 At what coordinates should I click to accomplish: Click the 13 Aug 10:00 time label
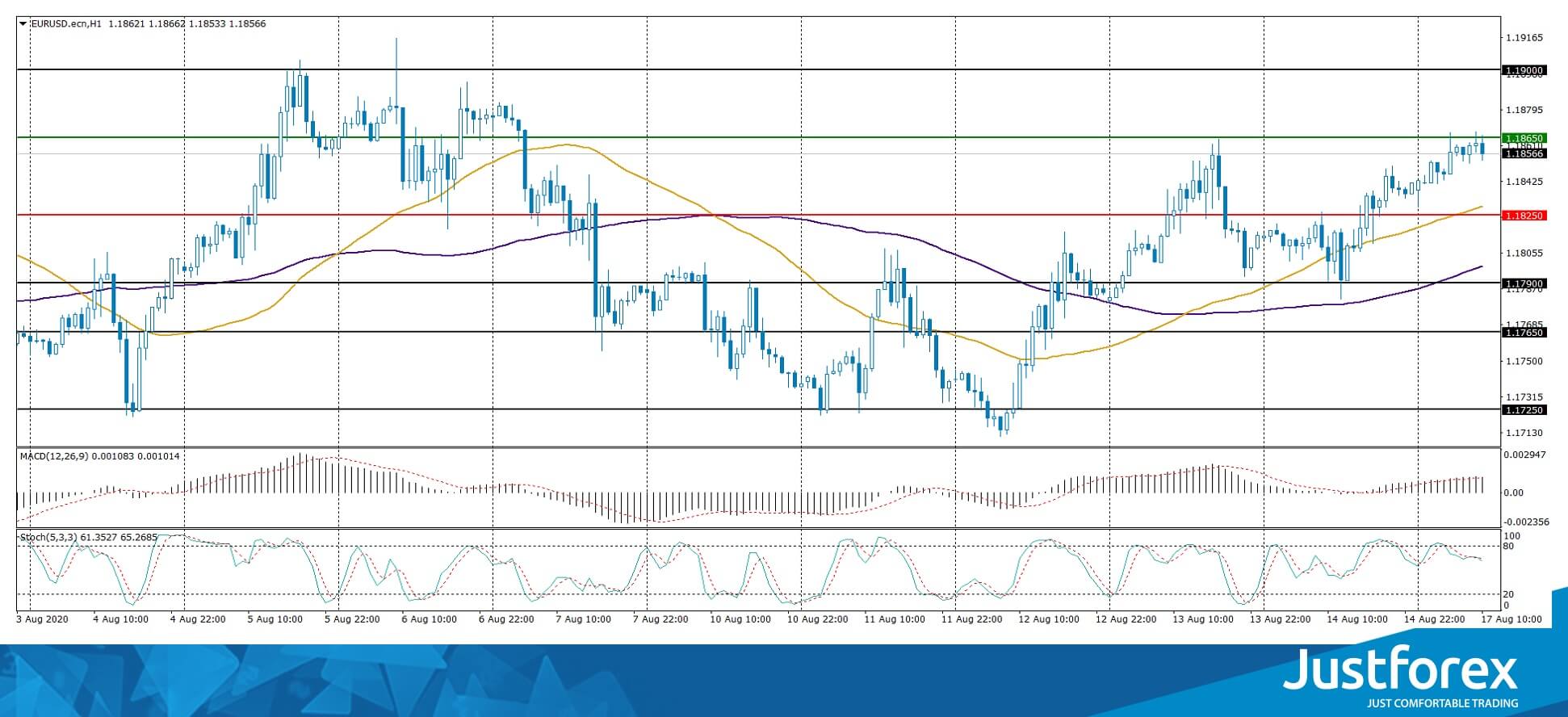tap(1203, 619)
